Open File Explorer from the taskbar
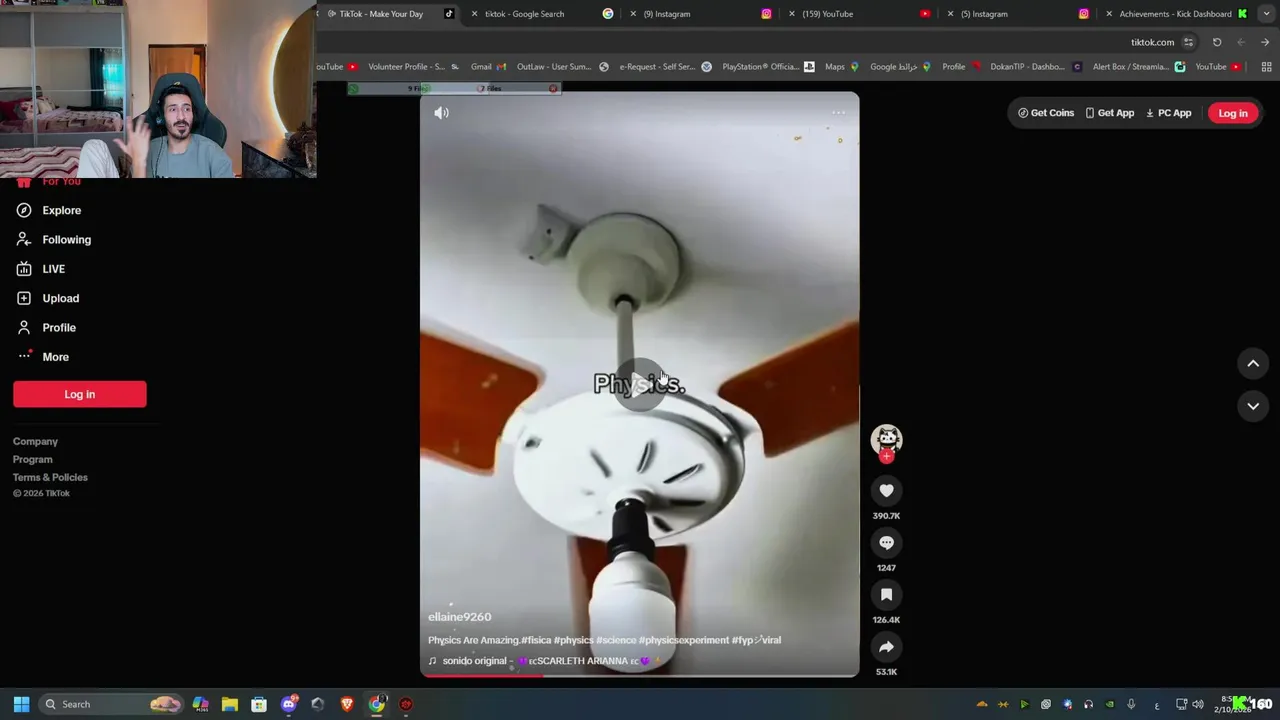 tap(229, 704)
